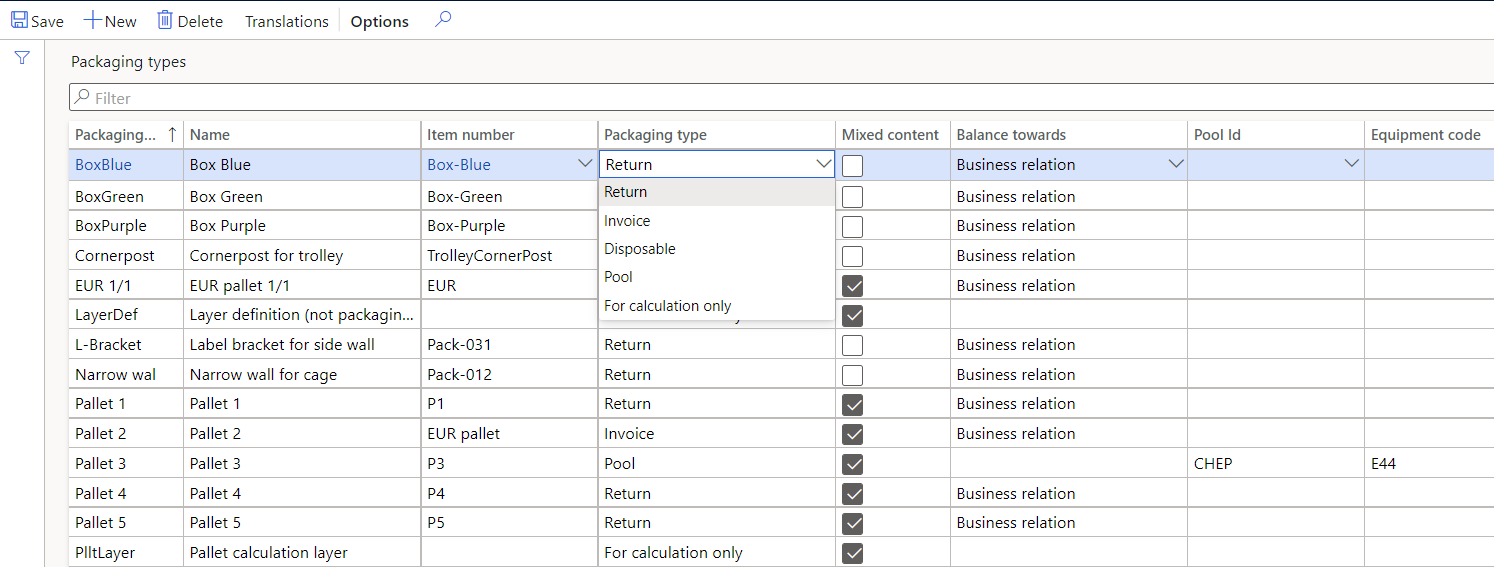Image resolution: width=1494 pixels, height=567 pixels.
Task: Click the search magnifier icon in toolbar
Action: tap(443, 20)
